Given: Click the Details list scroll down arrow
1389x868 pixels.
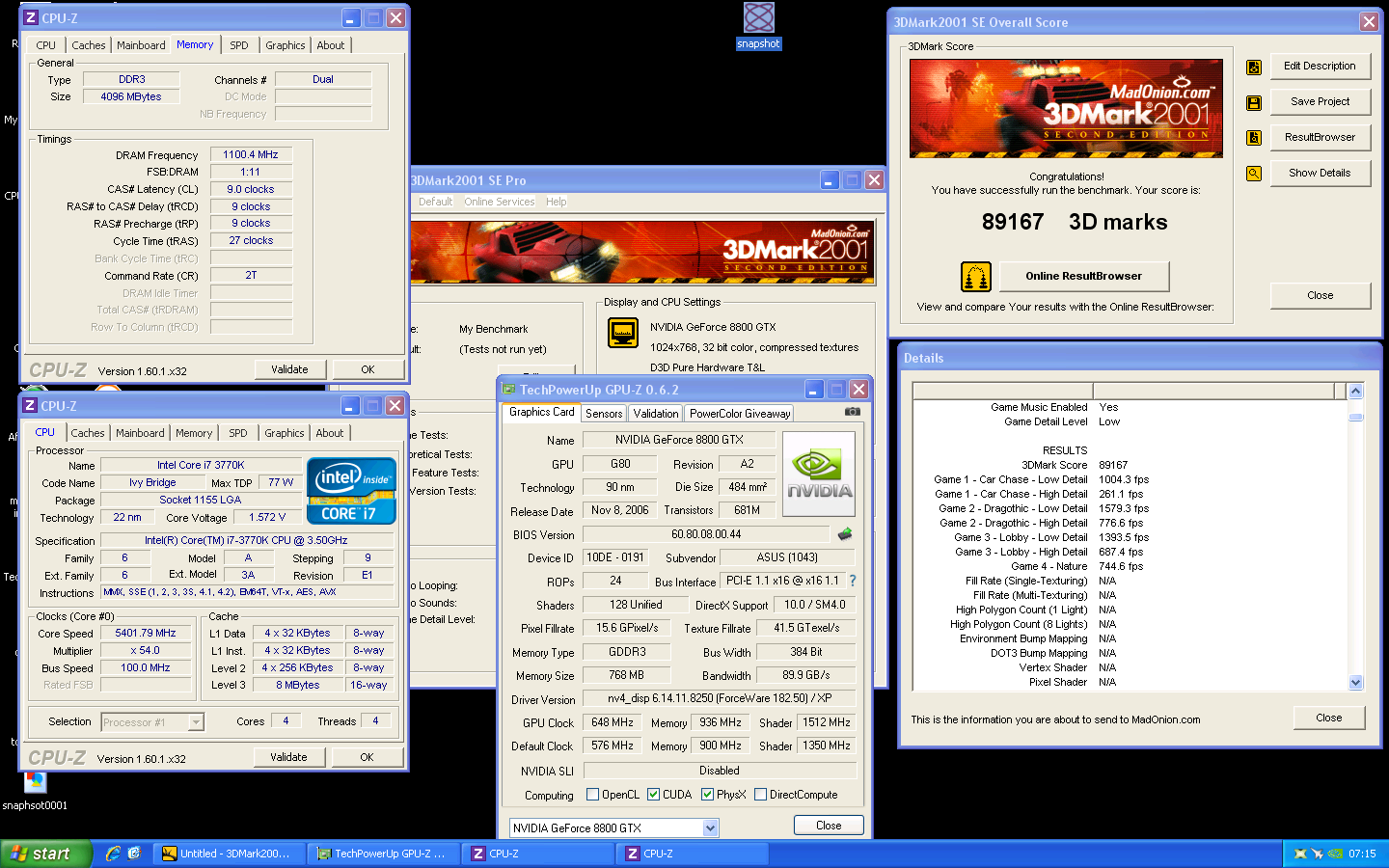Looking at the screenshot, I should (x=1355, y=682).
